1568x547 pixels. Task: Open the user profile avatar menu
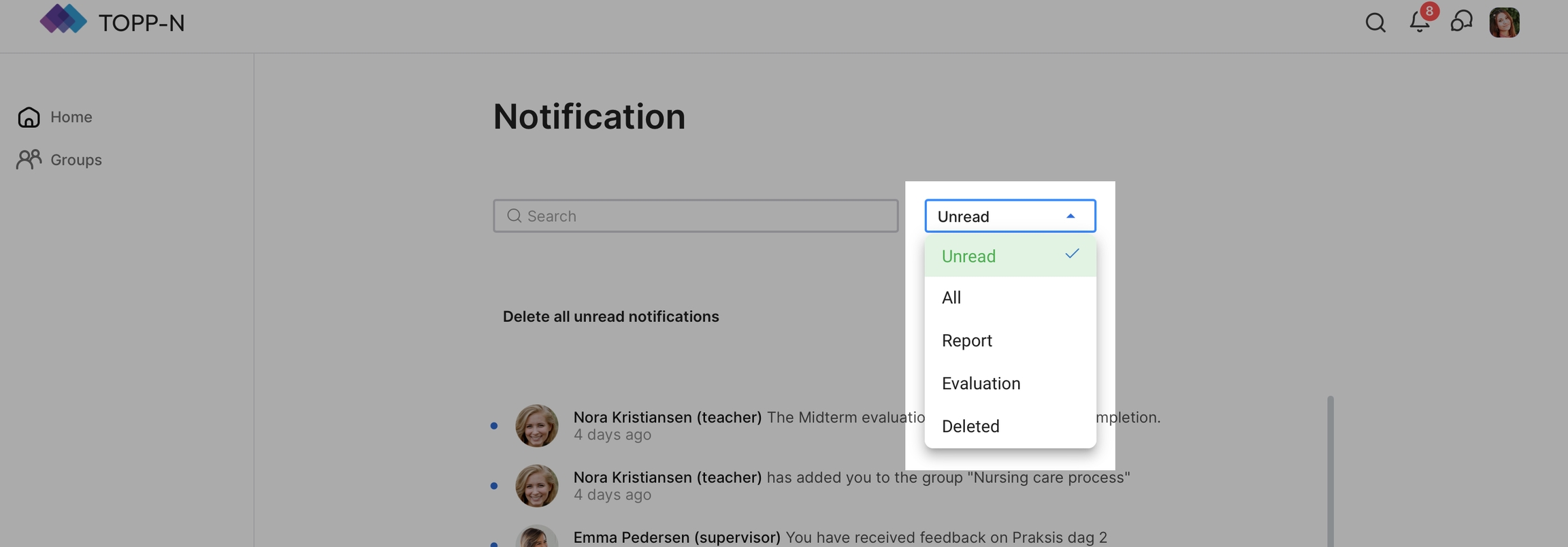[x=1504, y=22]
